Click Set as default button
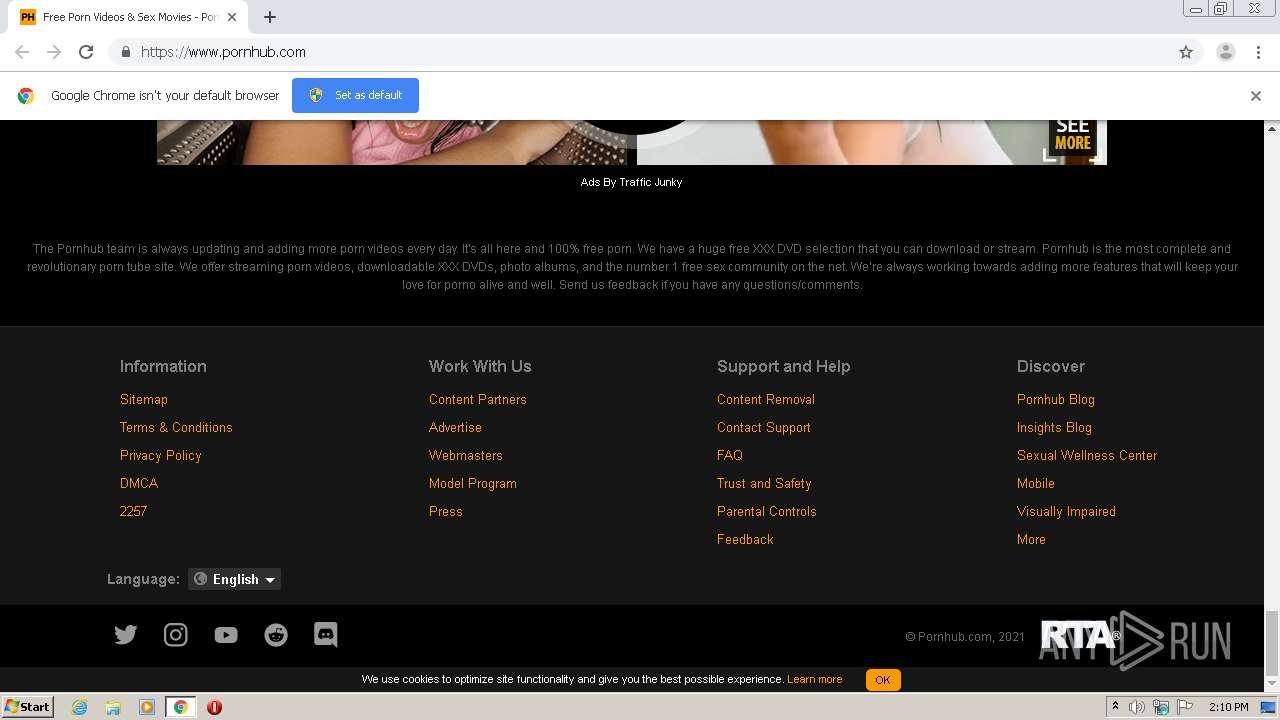This screenshot has height=720, width=1280. [355, 95]
